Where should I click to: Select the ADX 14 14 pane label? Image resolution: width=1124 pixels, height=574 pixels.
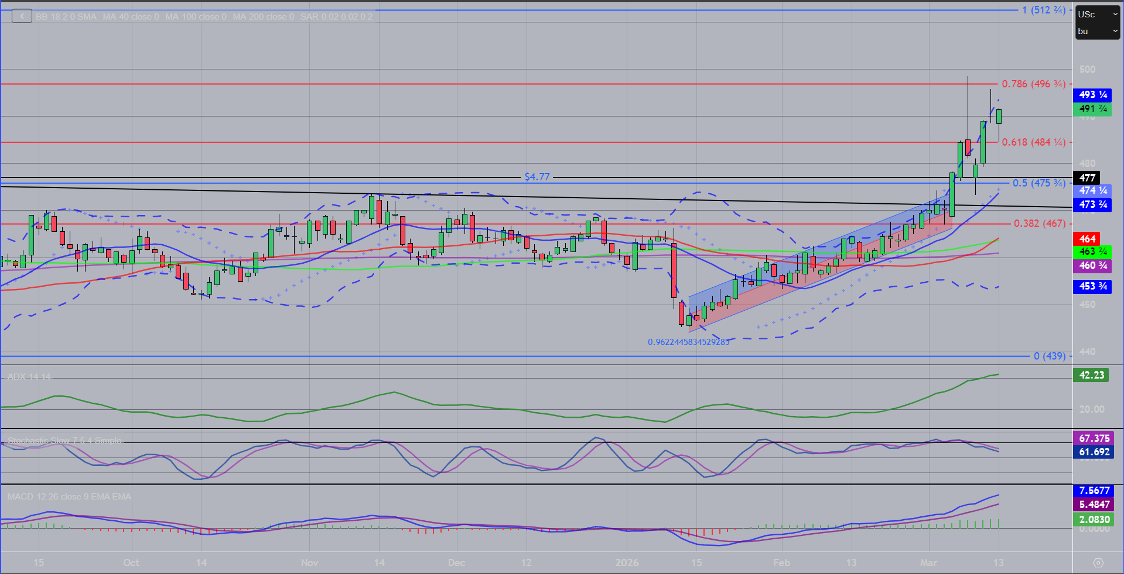28,377
